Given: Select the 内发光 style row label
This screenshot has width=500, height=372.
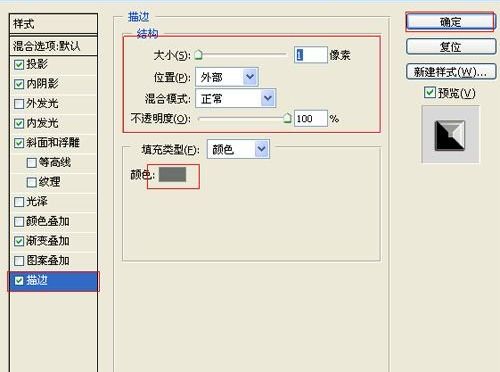Looking at the screenshot, I should click(x=42, y=123).
